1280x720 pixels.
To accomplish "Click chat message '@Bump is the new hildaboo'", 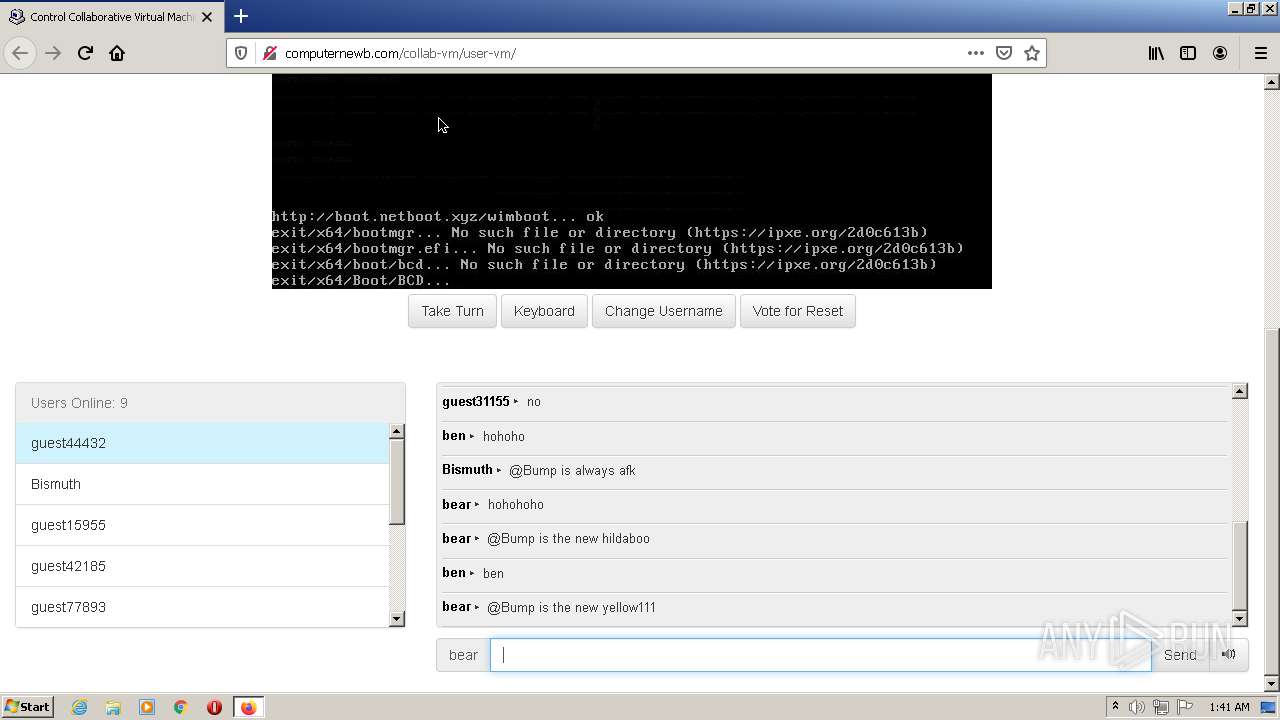I will (568, 538).
